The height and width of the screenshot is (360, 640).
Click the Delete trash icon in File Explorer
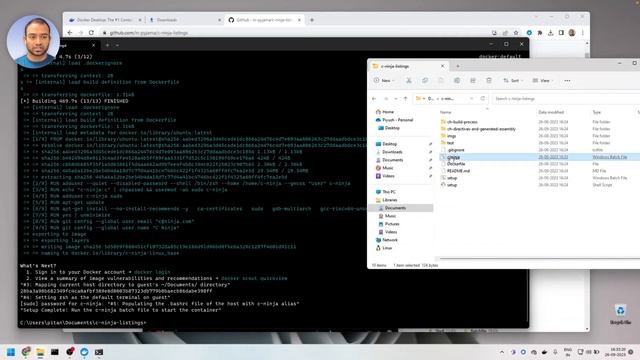click(x=489, y=81)
